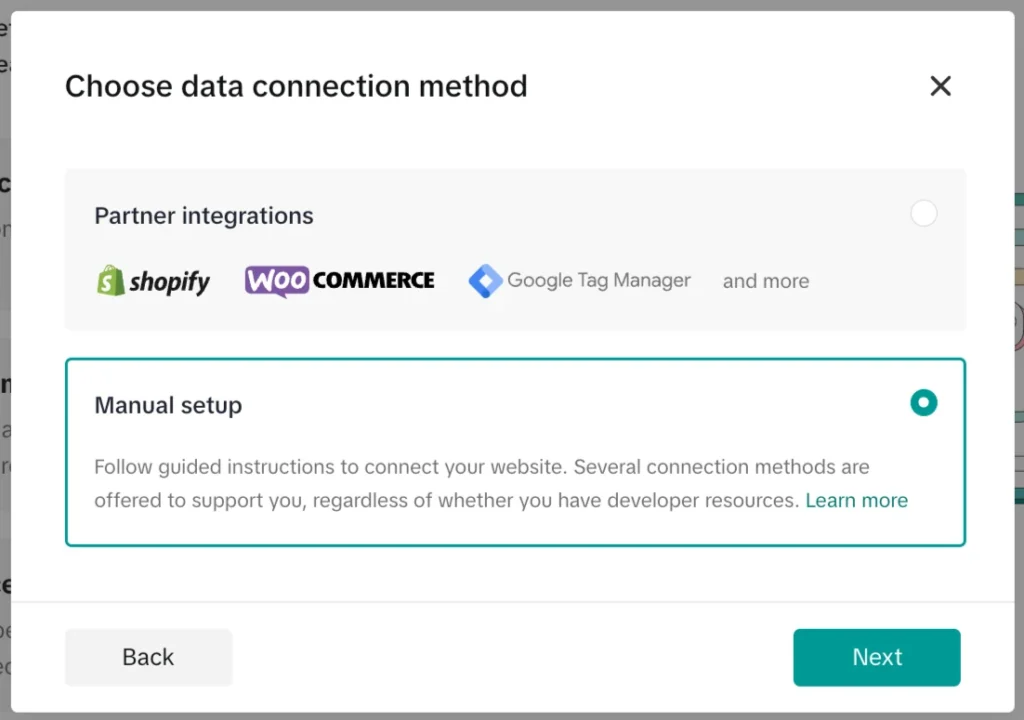Viewport: 1024px width, 720px height.
Task: Click the green Shopify shopping bag icon
Action: click(x=110, y=281)
